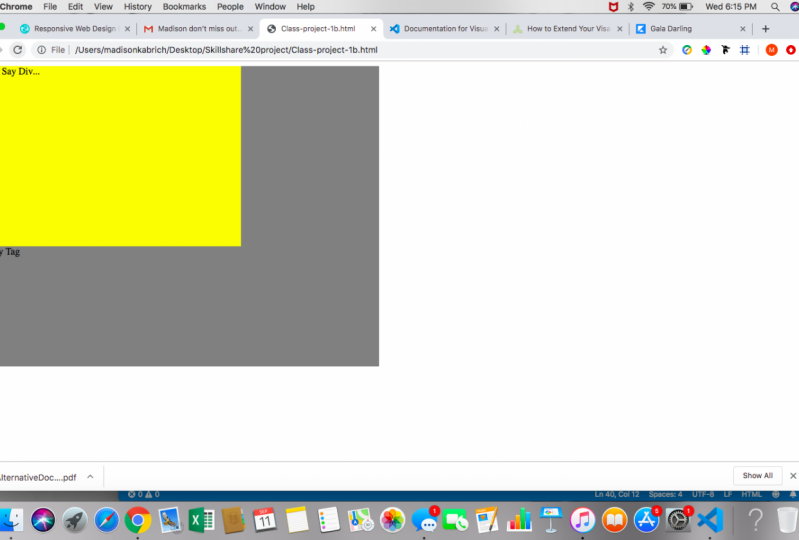The width and height of the screenshot is (799, 540).
Task: Open iTunes from the Dock
Action: coord(582,520)
